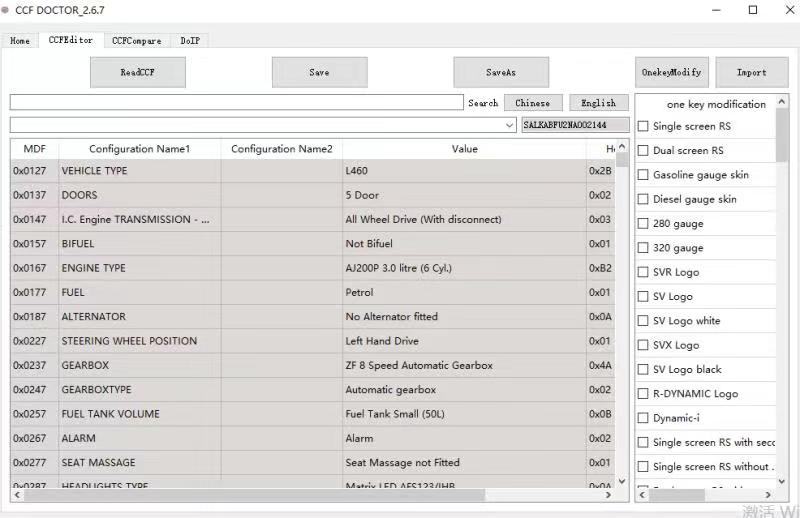Tick the Diesel gauge skin option
The width and height of the screenshot is (800, 518).
(643, 199)
